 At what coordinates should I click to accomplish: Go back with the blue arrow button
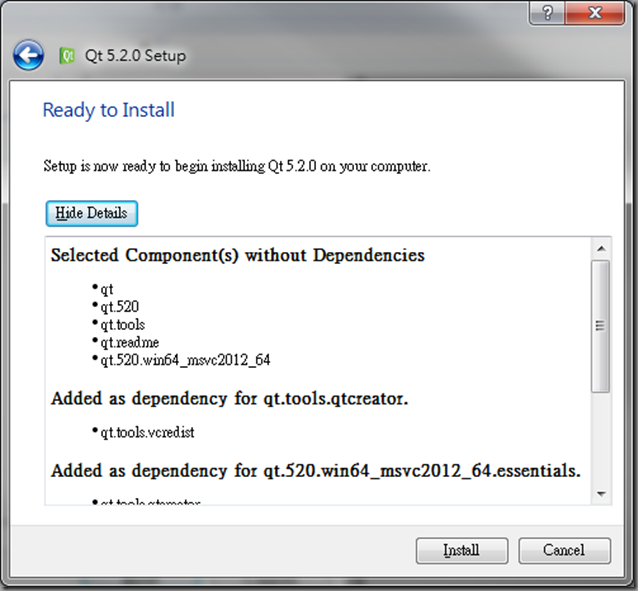point(28,55)
